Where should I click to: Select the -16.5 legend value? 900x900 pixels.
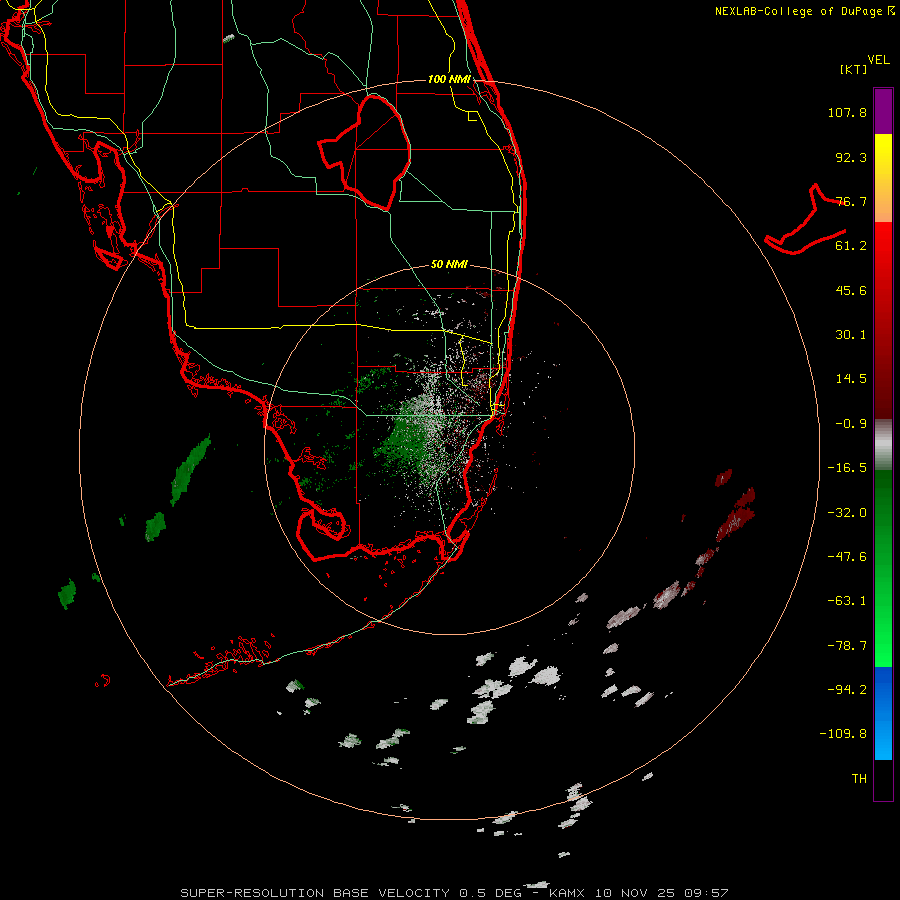click(847, 468)
